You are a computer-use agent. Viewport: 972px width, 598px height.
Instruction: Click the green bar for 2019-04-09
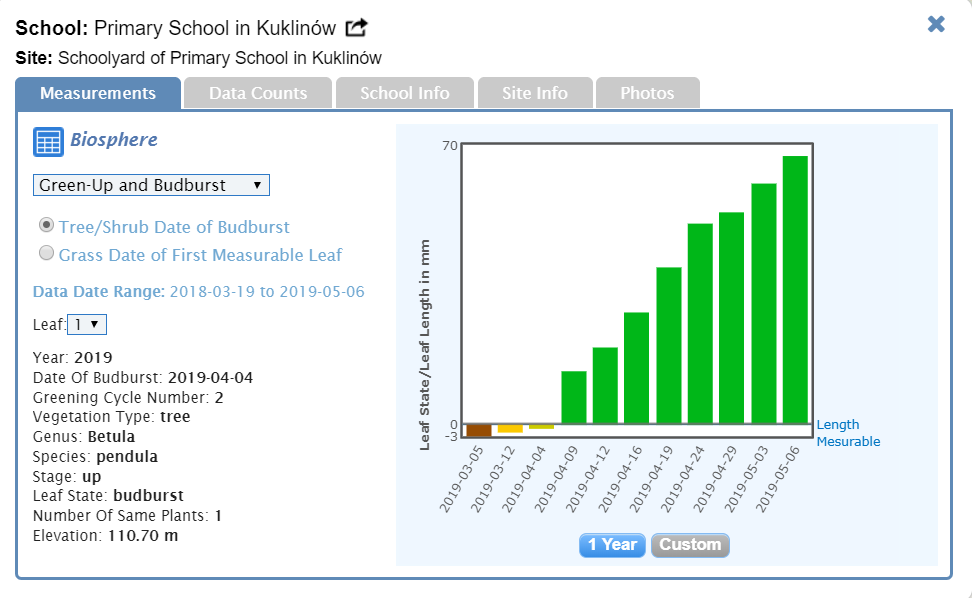(x=574, y=397)
